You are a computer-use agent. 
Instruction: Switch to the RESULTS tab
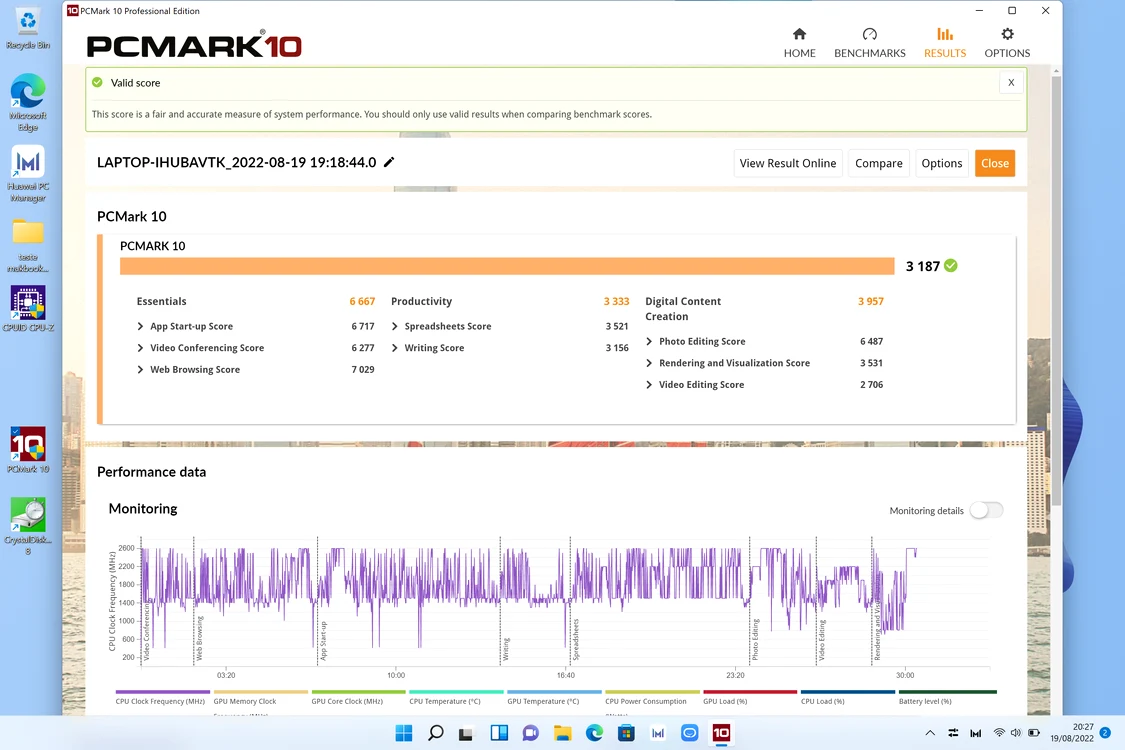point(944,43)
